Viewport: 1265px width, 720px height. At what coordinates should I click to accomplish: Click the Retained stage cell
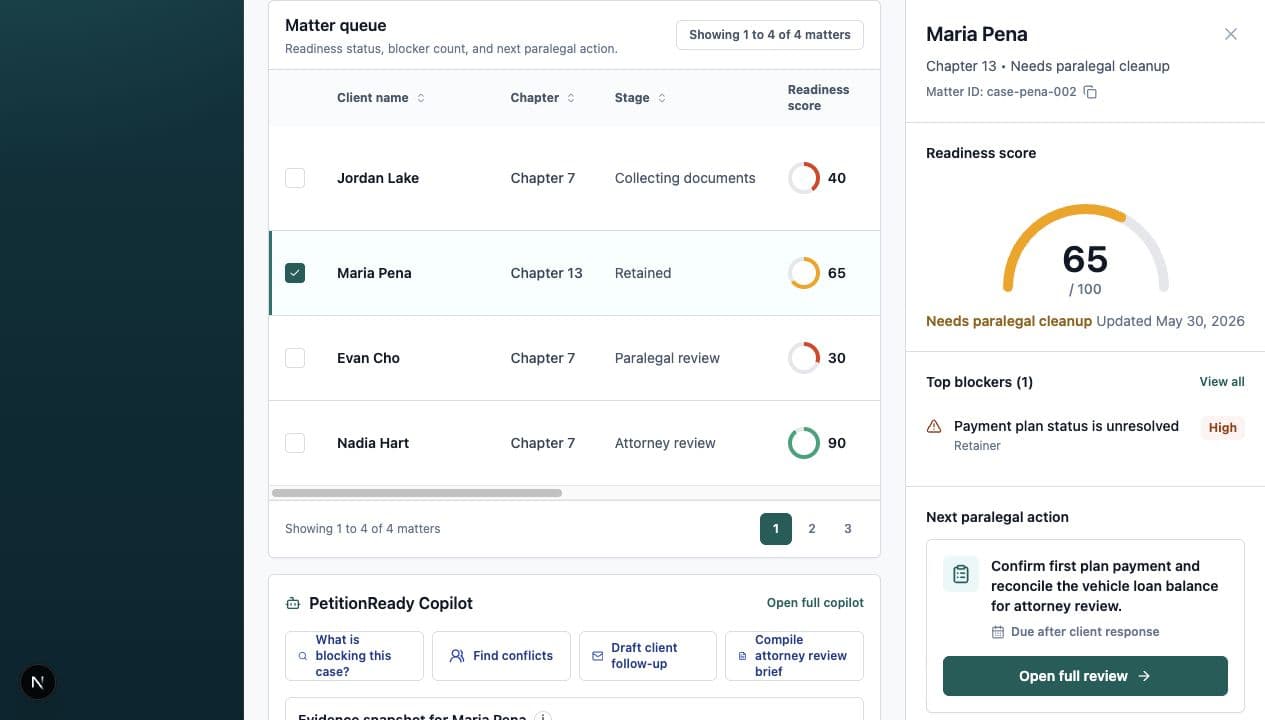[643, 273]
